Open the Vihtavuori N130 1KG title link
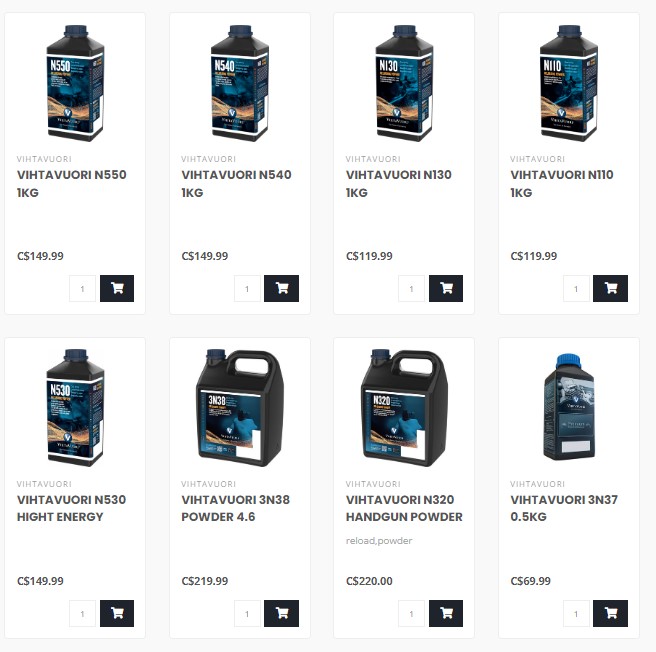The height and width of the screenshot is (652, 656). coord(399,183)
